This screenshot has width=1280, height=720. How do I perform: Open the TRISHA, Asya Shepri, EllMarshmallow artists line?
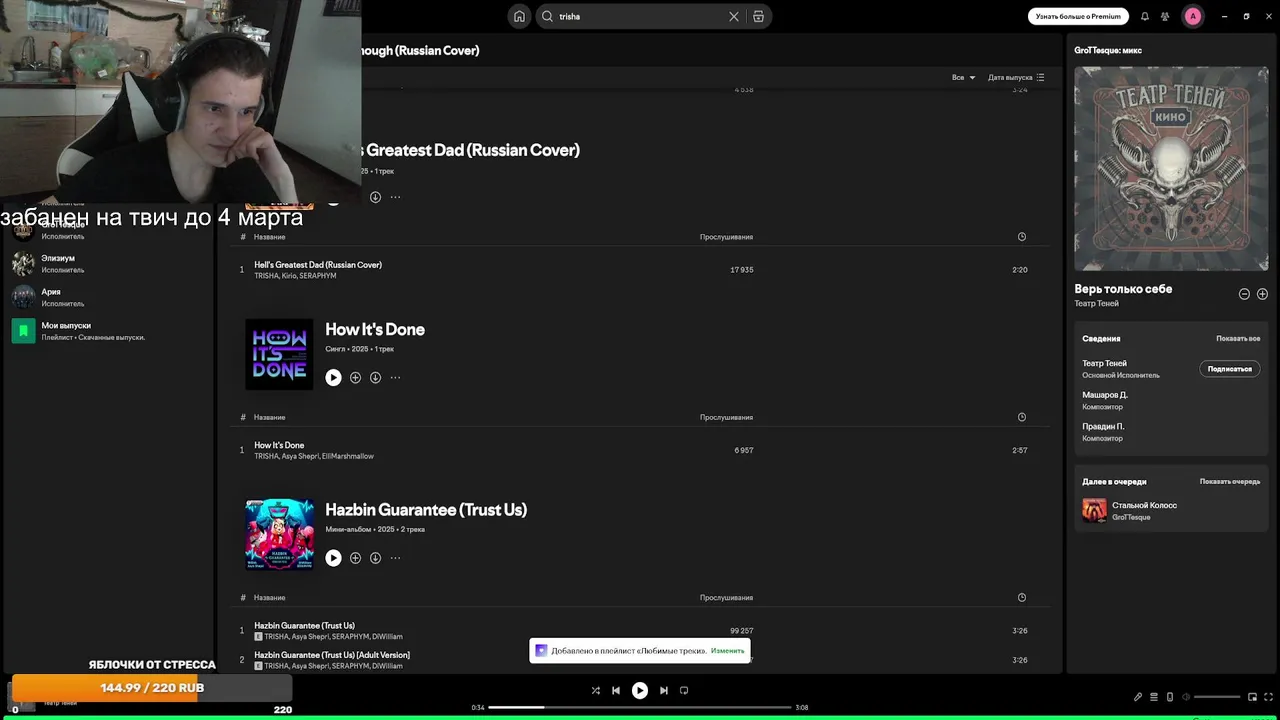click(x=314, y=456)
